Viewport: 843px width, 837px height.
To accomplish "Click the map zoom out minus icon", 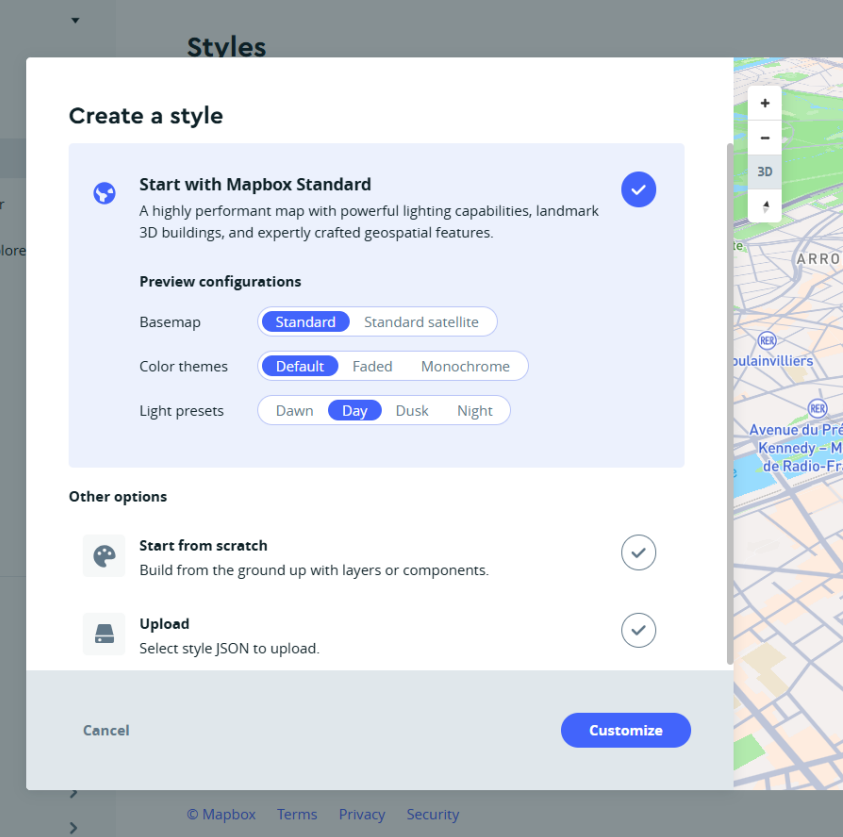I will 765,138.
